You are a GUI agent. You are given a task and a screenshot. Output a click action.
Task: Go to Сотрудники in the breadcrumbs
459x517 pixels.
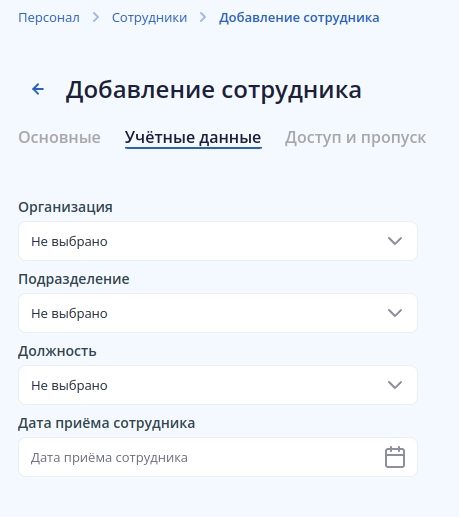coord(149,18)
